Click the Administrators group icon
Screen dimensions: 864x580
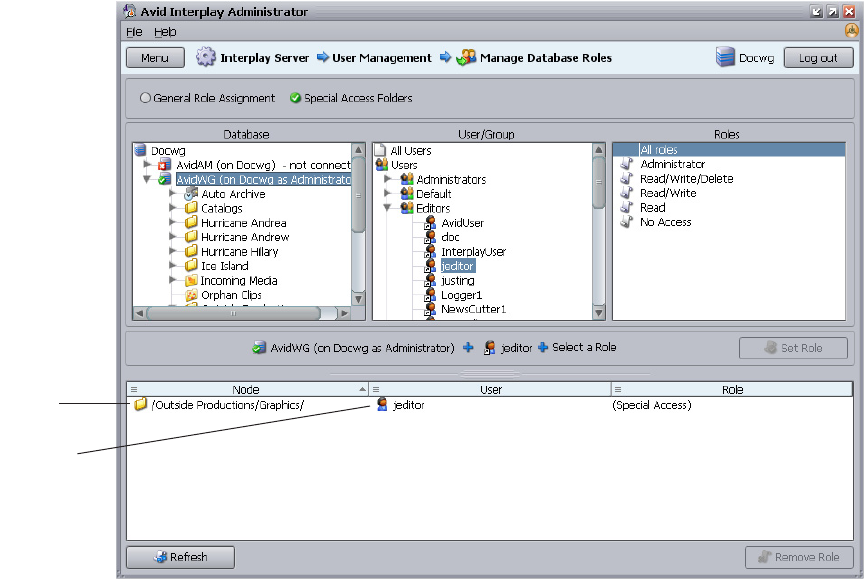(x=407, y=179)
